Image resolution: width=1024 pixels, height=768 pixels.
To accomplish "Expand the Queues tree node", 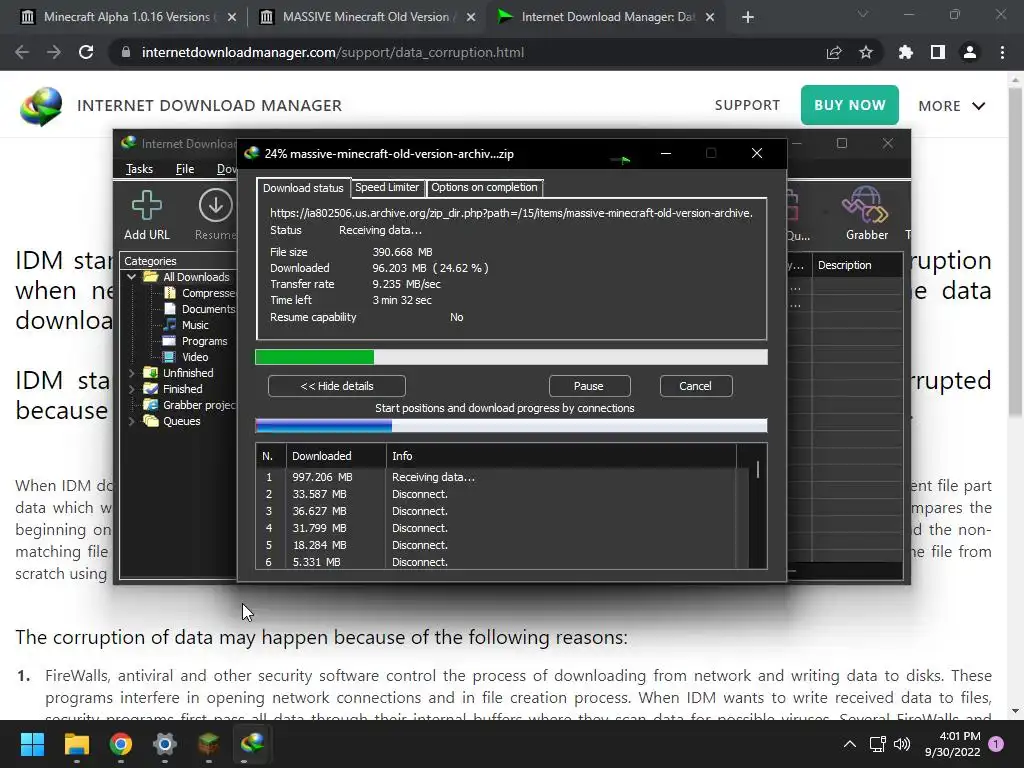I will [x=131, y=421].
